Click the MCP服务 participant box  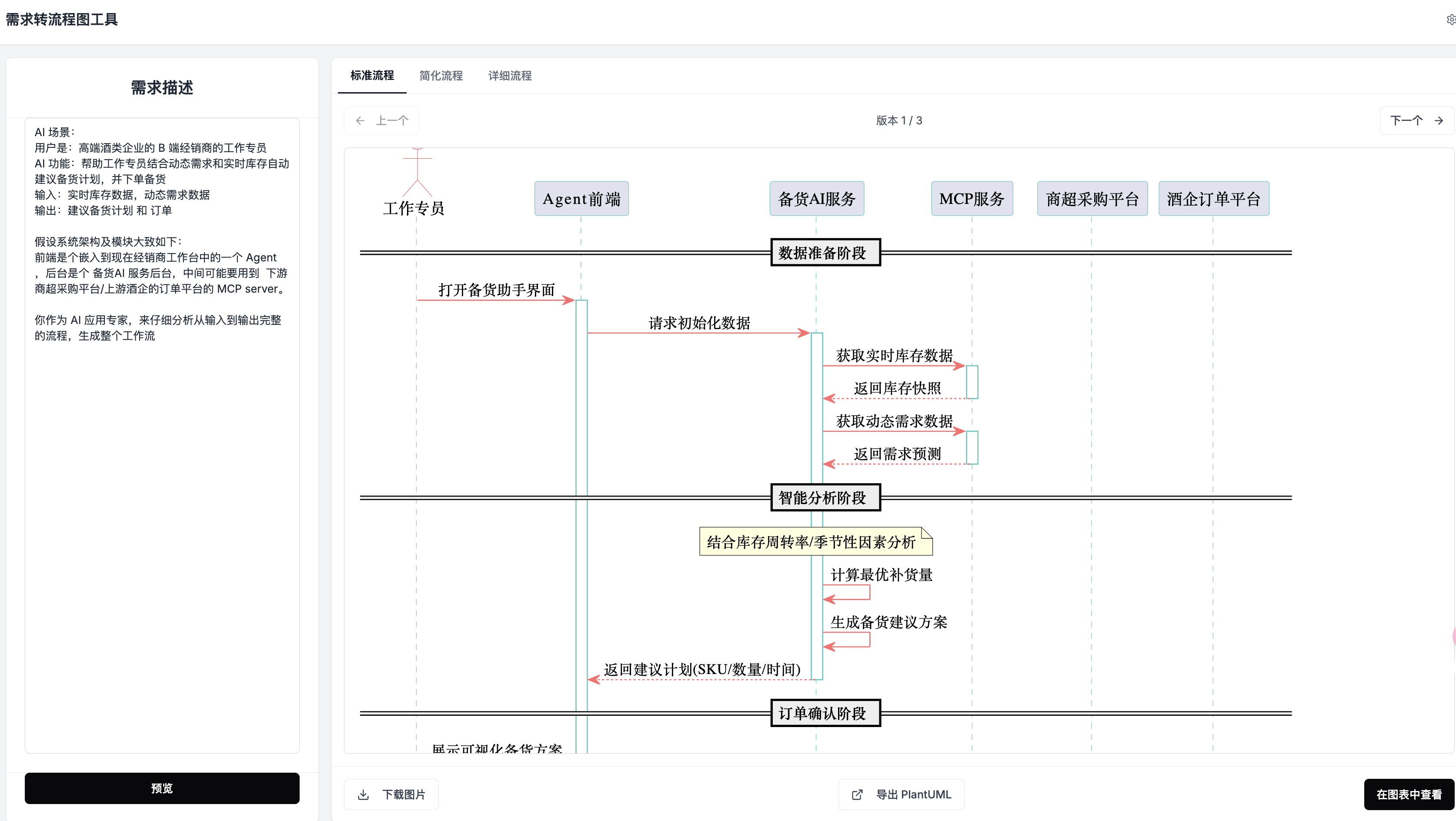(x=972, y=199)
